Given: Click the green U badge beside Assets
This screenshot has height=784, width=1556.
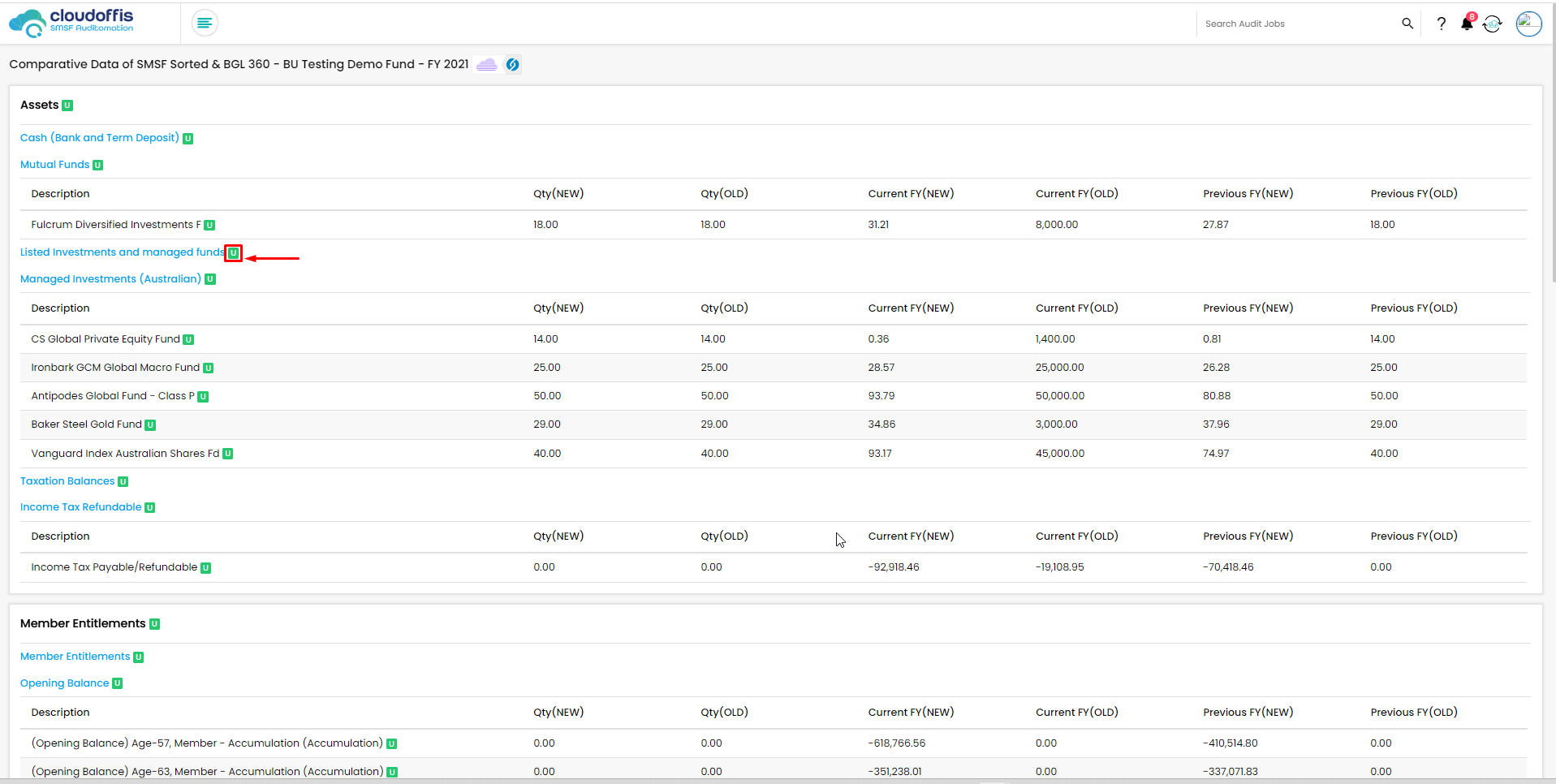Looking at the screenshot, I should [x=67, y=106].
